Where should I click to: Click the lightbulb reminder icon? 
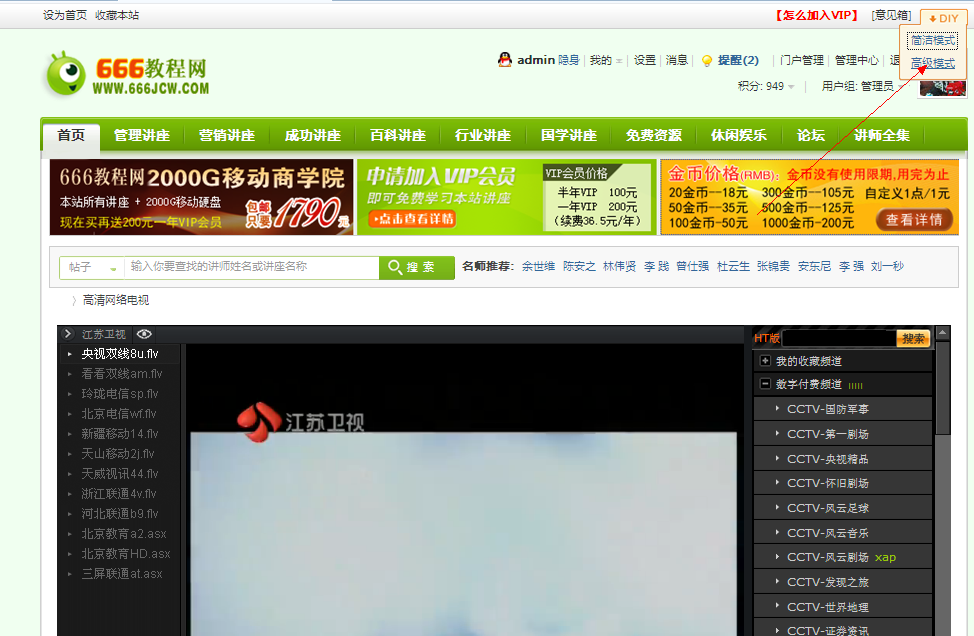(x=707, y=61)
